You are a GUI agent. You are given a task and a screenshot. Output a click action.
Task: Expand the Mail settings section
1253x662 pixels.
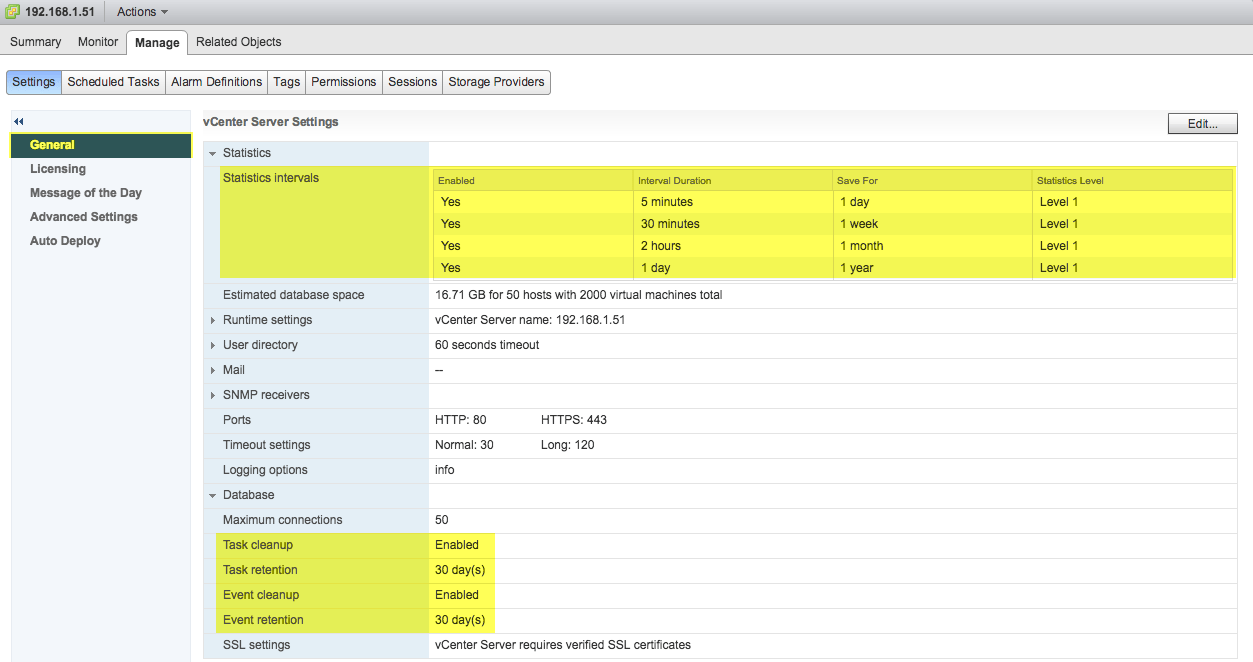click(x=212, y=369)
